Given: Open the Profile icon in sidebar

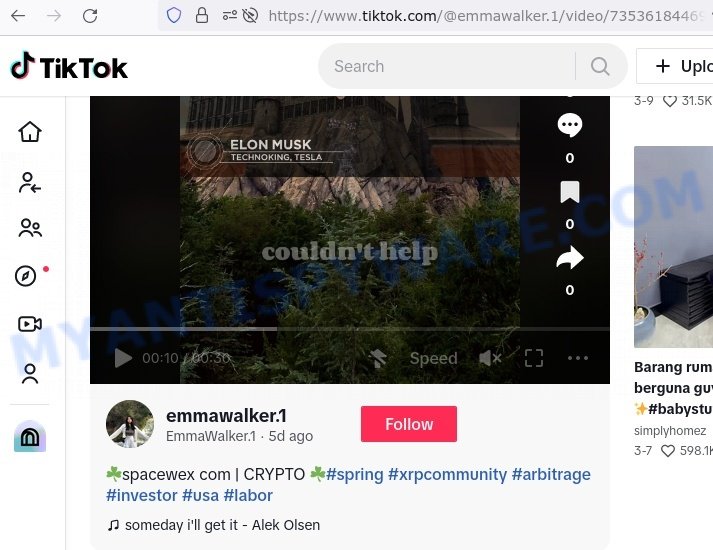Looking at the screenshot, I should point(30,374).
